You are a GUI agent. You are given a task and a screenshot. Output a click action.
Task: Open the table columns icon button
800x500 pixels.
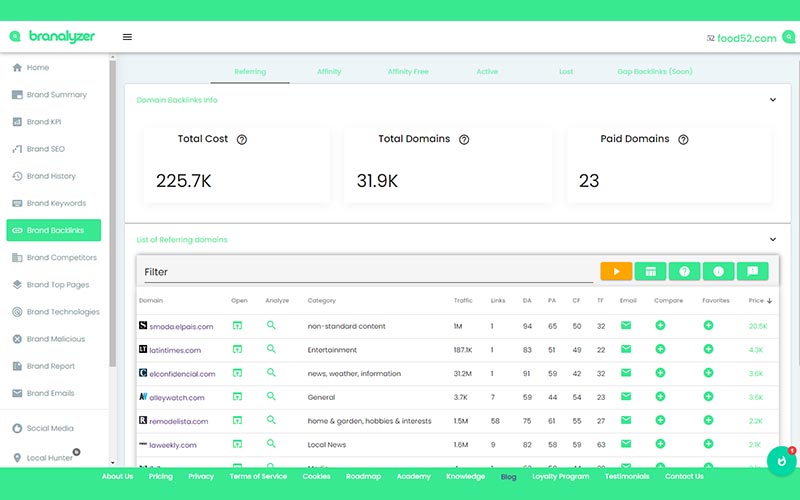click(650, 271)
